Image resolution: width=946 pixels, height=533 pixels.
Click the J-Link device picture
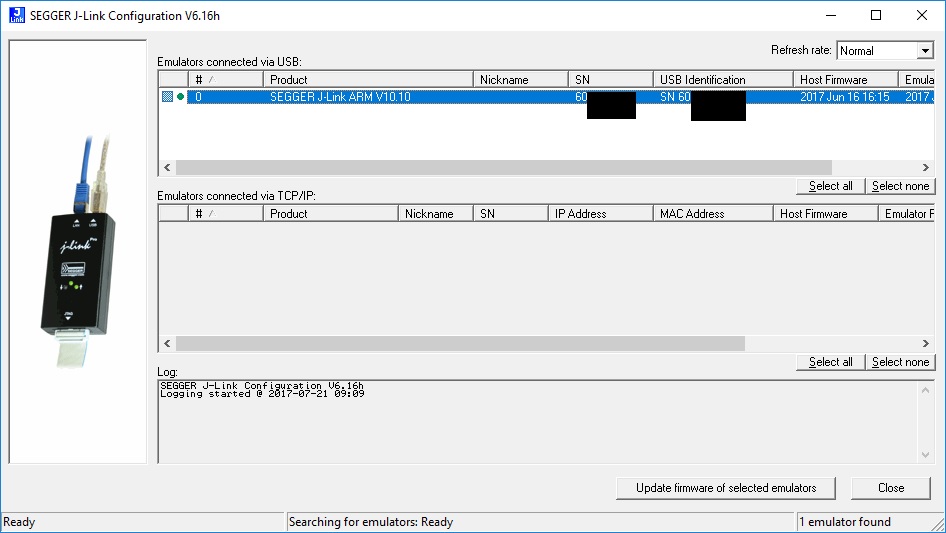pyautogui.click(x=78, y=252)
